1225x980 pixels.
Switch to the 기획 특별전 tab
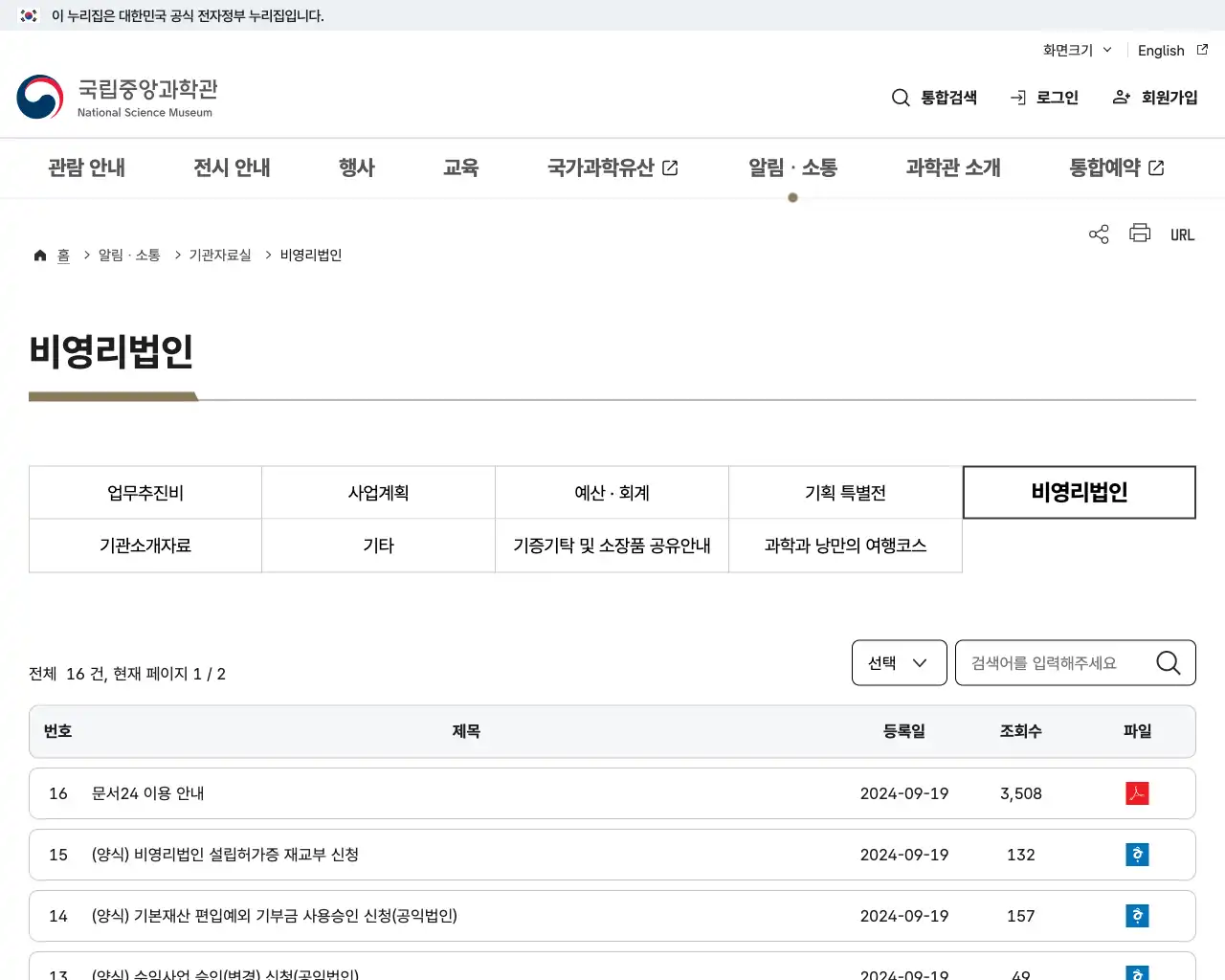(845, 492)
